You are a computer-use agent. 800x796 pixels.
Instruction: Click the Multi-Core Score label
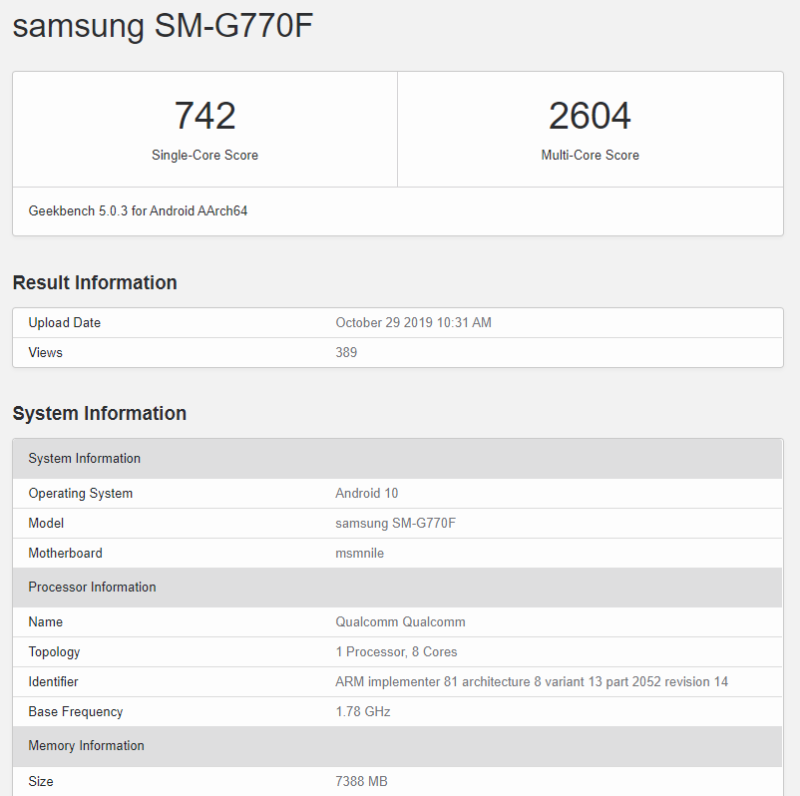pyautogui.click(x=590, y=155)
